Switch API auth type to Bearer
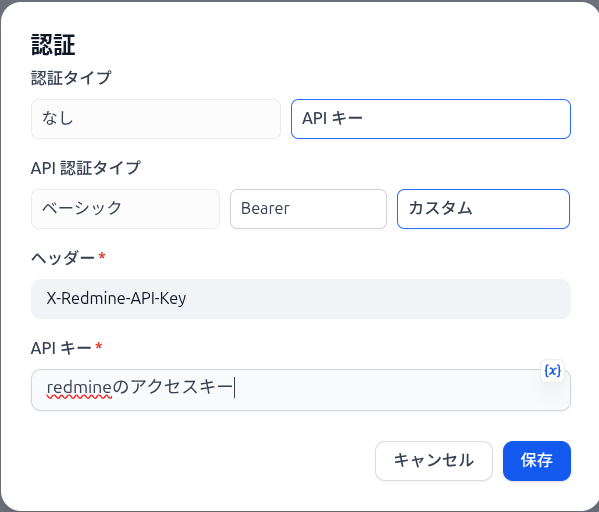The height and width of the screenshot is (512, 599). click(x=308, y=209)
